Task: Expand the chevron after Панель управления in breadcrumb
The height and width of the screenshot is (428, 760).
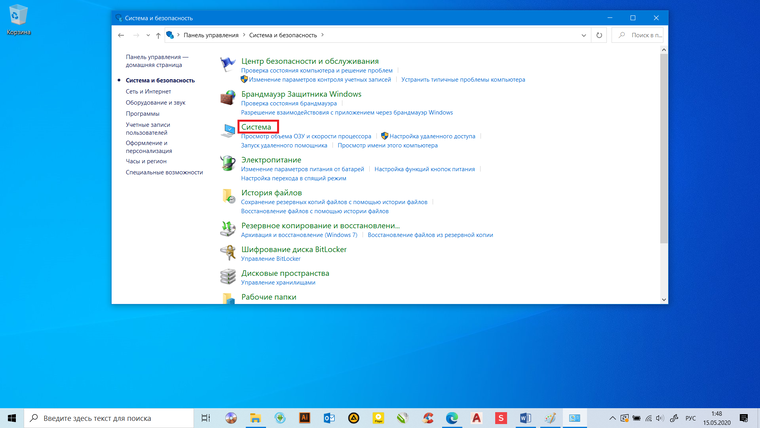Action: point(244,35)
